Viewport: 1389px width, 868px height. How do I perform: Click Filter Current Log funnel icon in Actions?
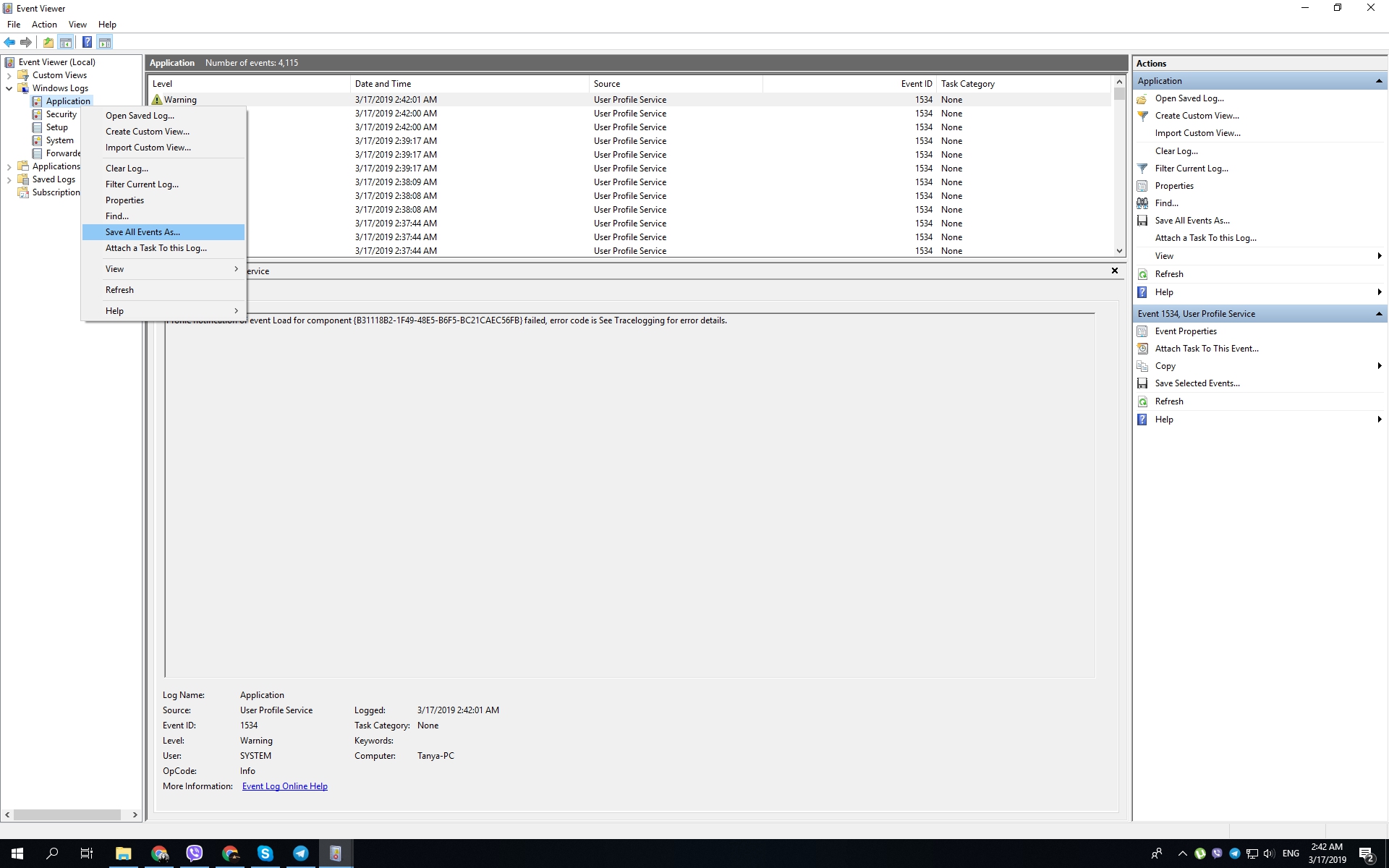click(1142, 169)
